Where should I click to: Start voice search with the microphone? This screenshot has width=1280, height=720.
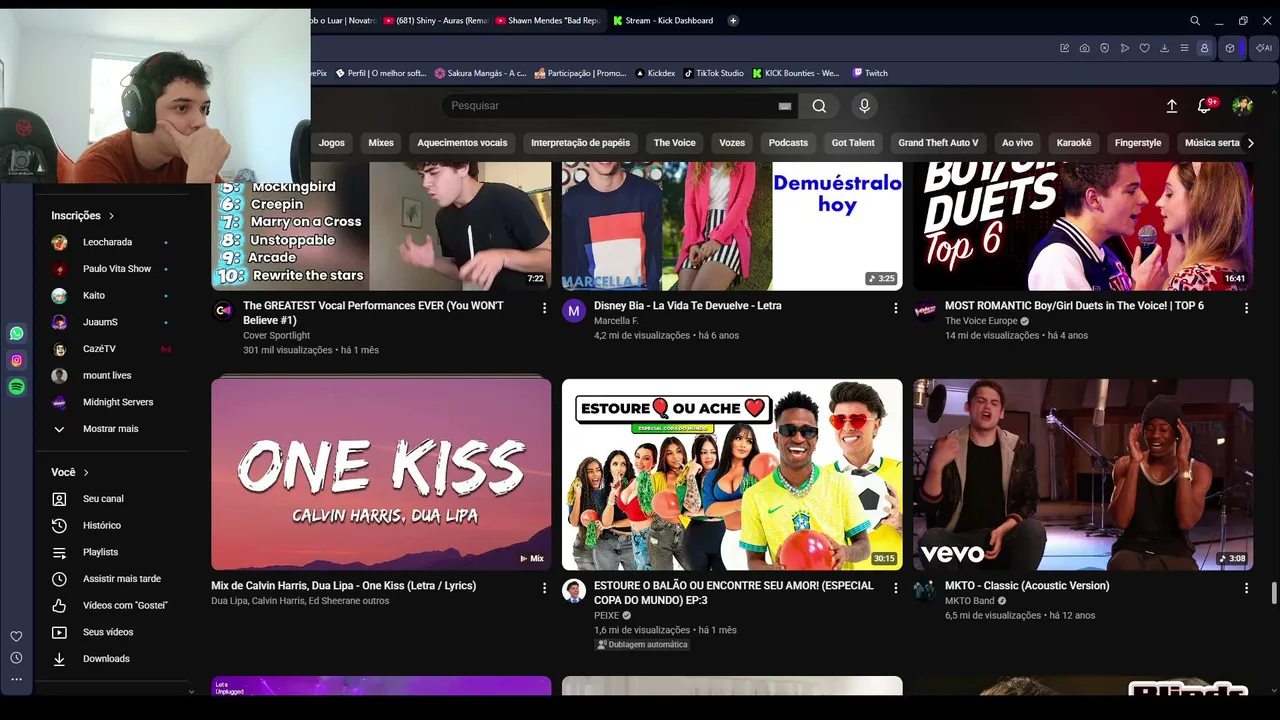865,106
